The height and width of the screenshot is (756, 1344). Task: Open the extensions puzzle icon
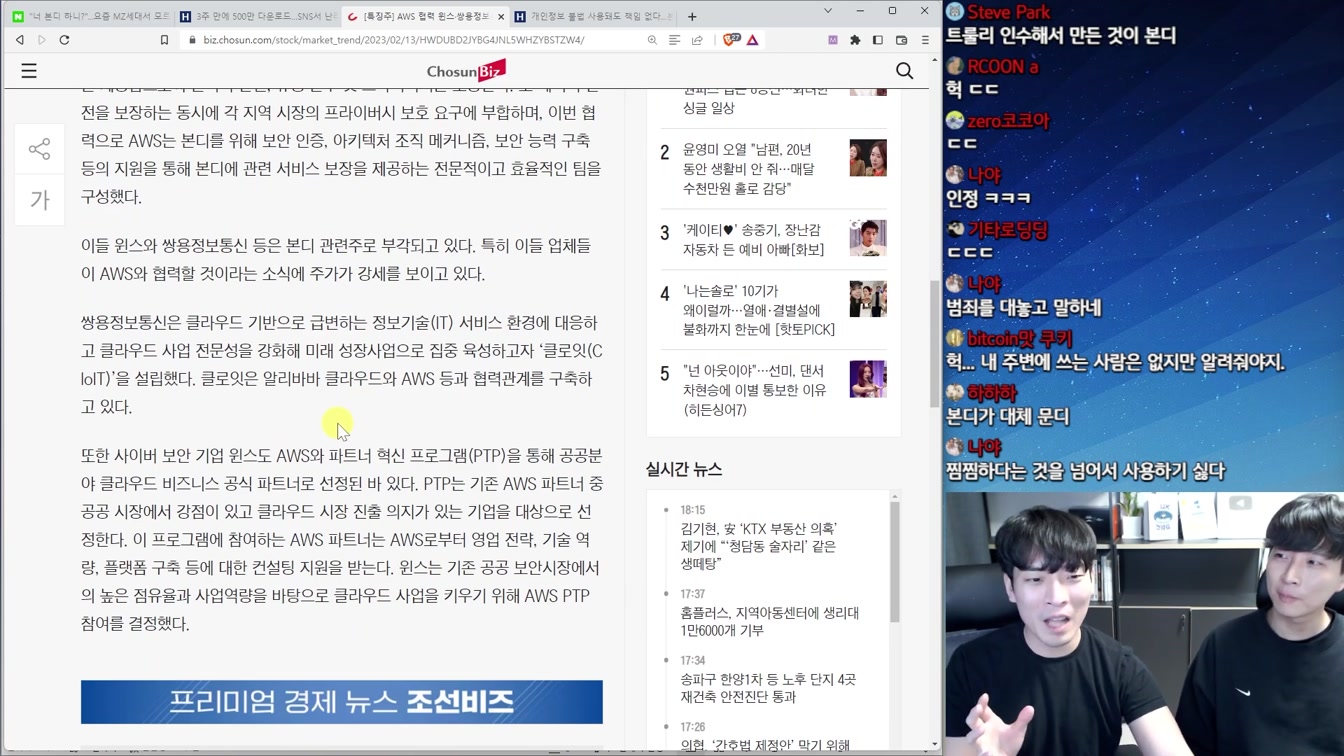point(855,40)
